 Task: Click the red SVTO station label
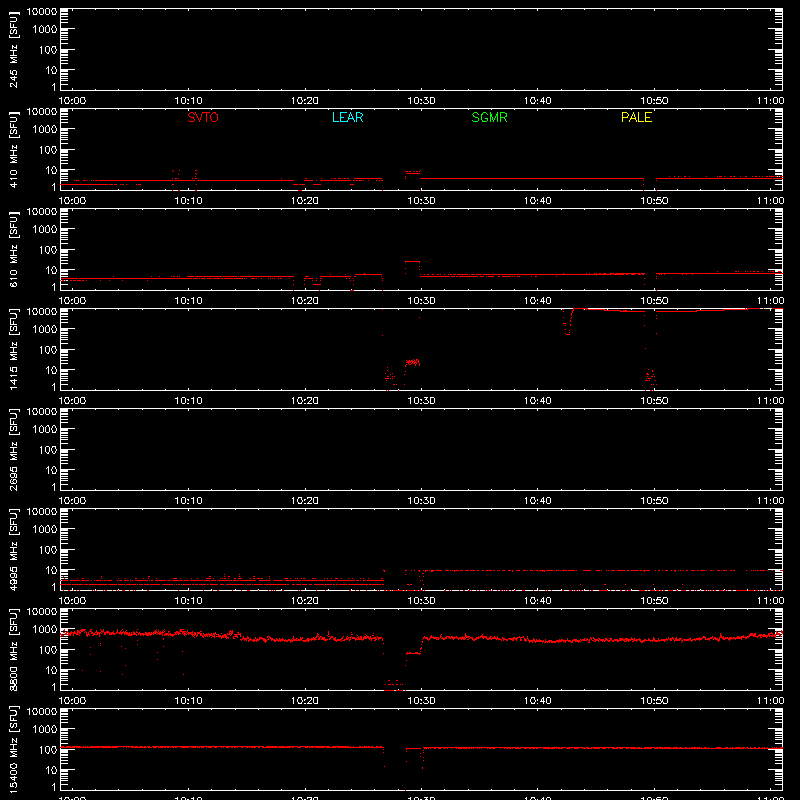pyautogui.click(x=203, y=117)
